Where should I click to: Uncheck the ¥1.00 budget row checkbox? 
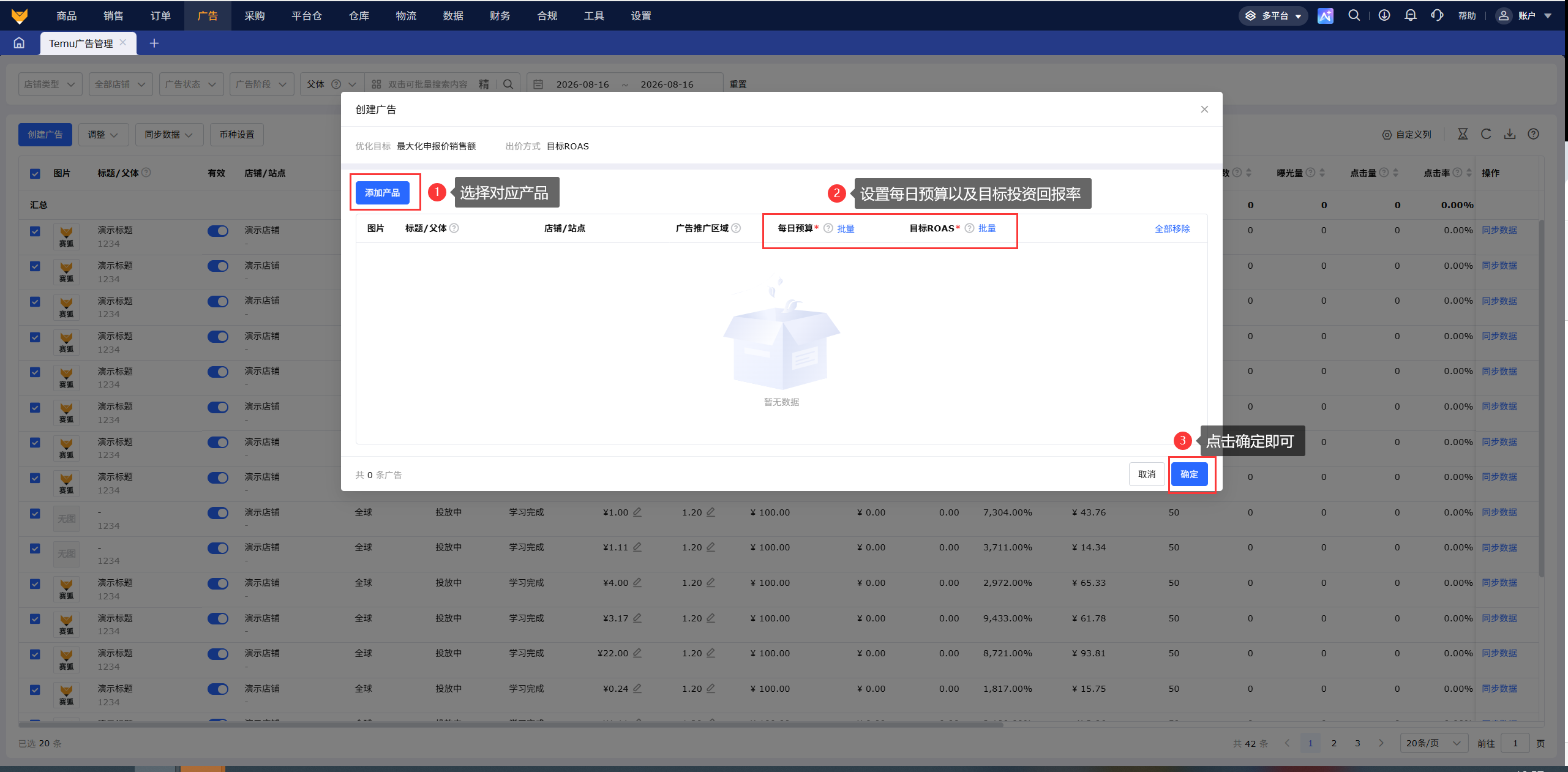[35, 513]
